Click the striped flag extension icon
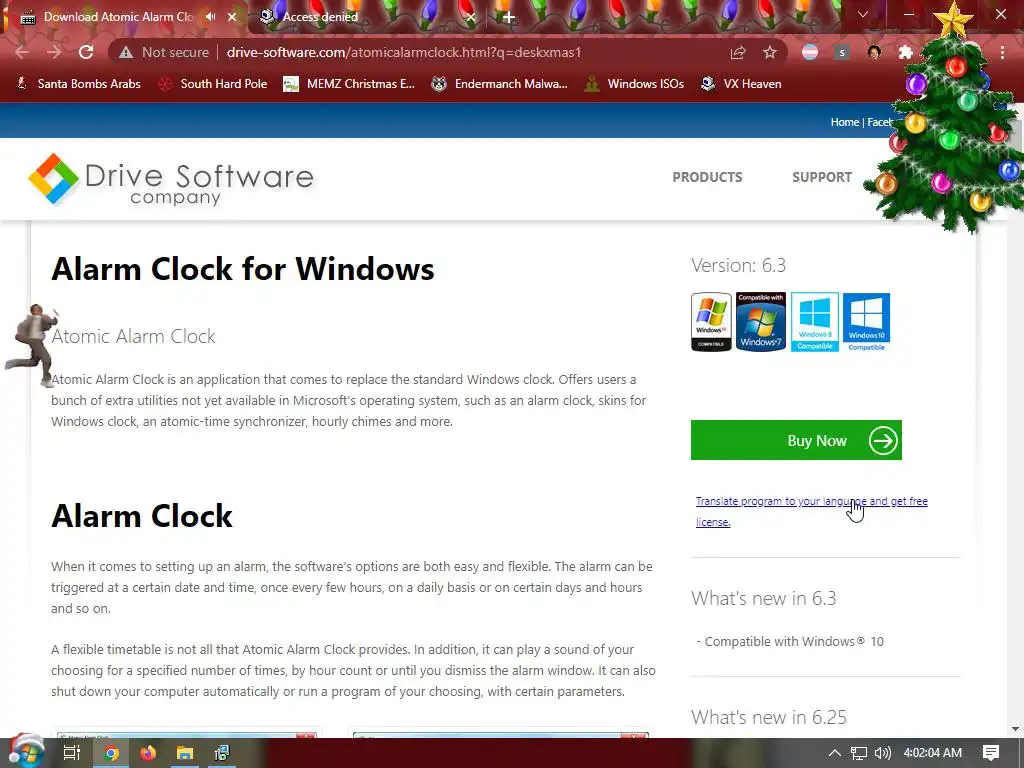 pos(810,52)
